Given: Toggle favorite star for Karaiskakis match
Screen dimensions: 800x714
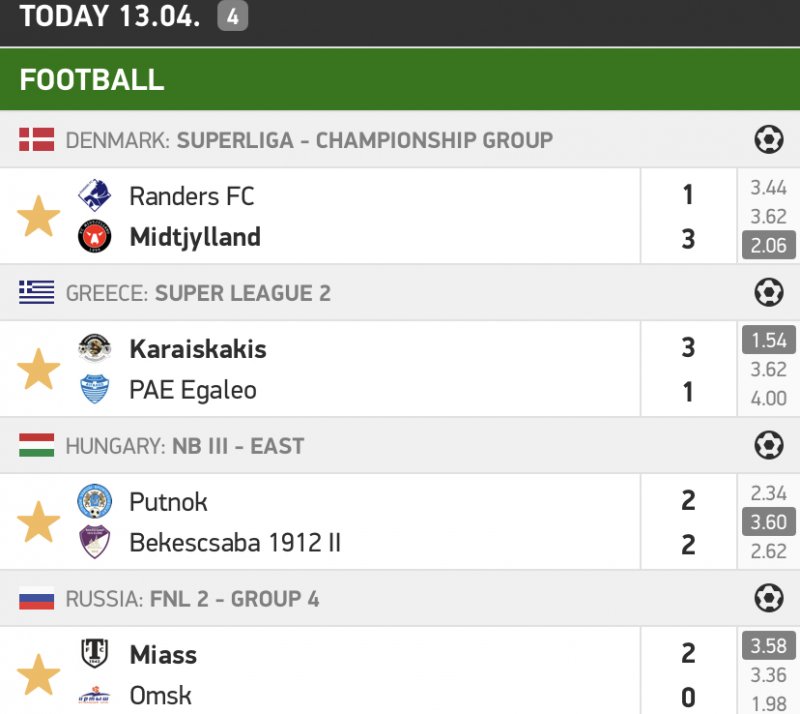Looking at the screenshot, I should click(x=39, y=370).
